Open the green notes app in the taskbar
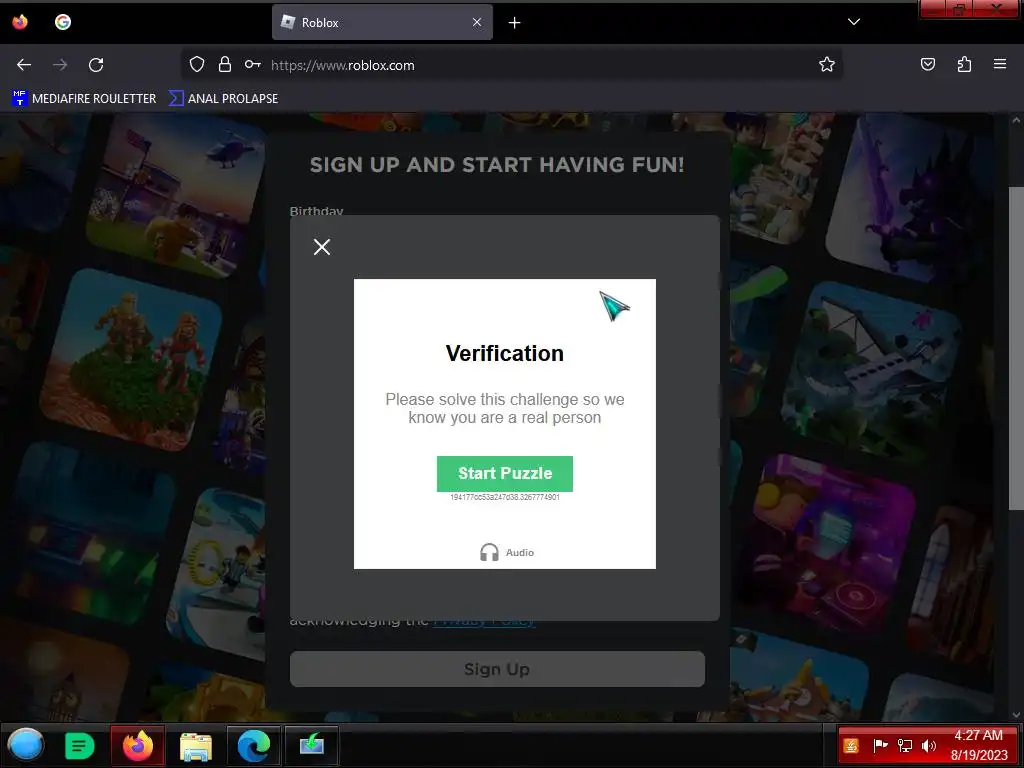Screen dimensions: 1024x768 click(x=80, y=746)
